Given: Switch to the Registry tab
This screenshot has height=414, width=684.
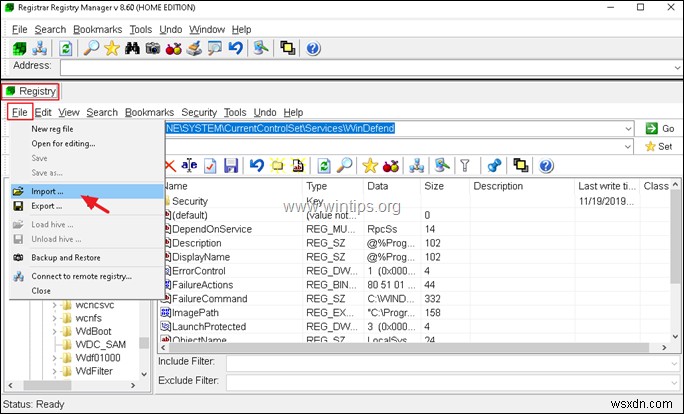Looking at the screenshot, I should (31, 91).
